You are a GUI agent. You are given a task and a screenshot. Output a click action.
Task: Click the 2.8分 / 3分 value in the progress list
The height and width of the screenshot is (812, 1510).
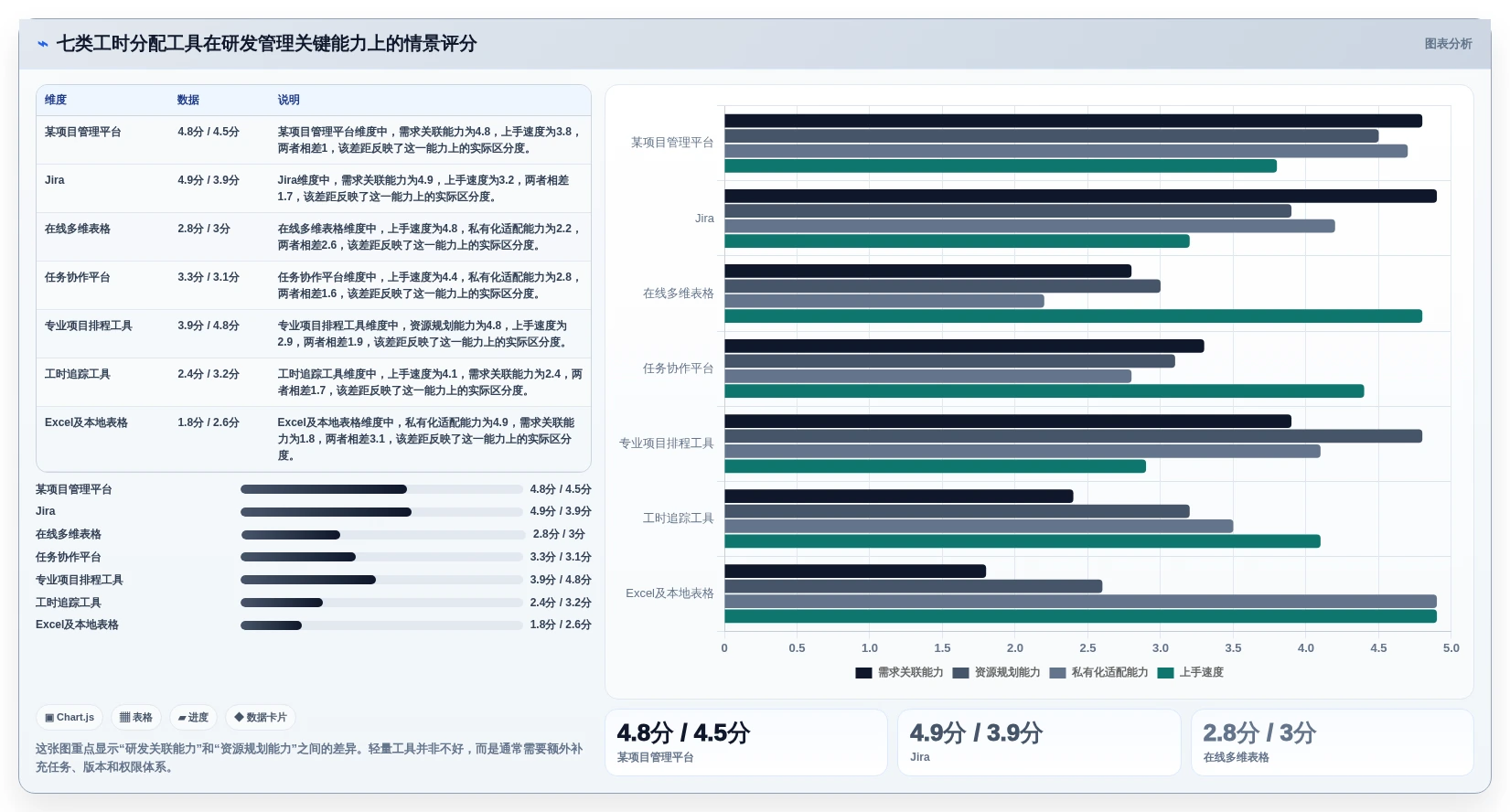coord(559,534)
